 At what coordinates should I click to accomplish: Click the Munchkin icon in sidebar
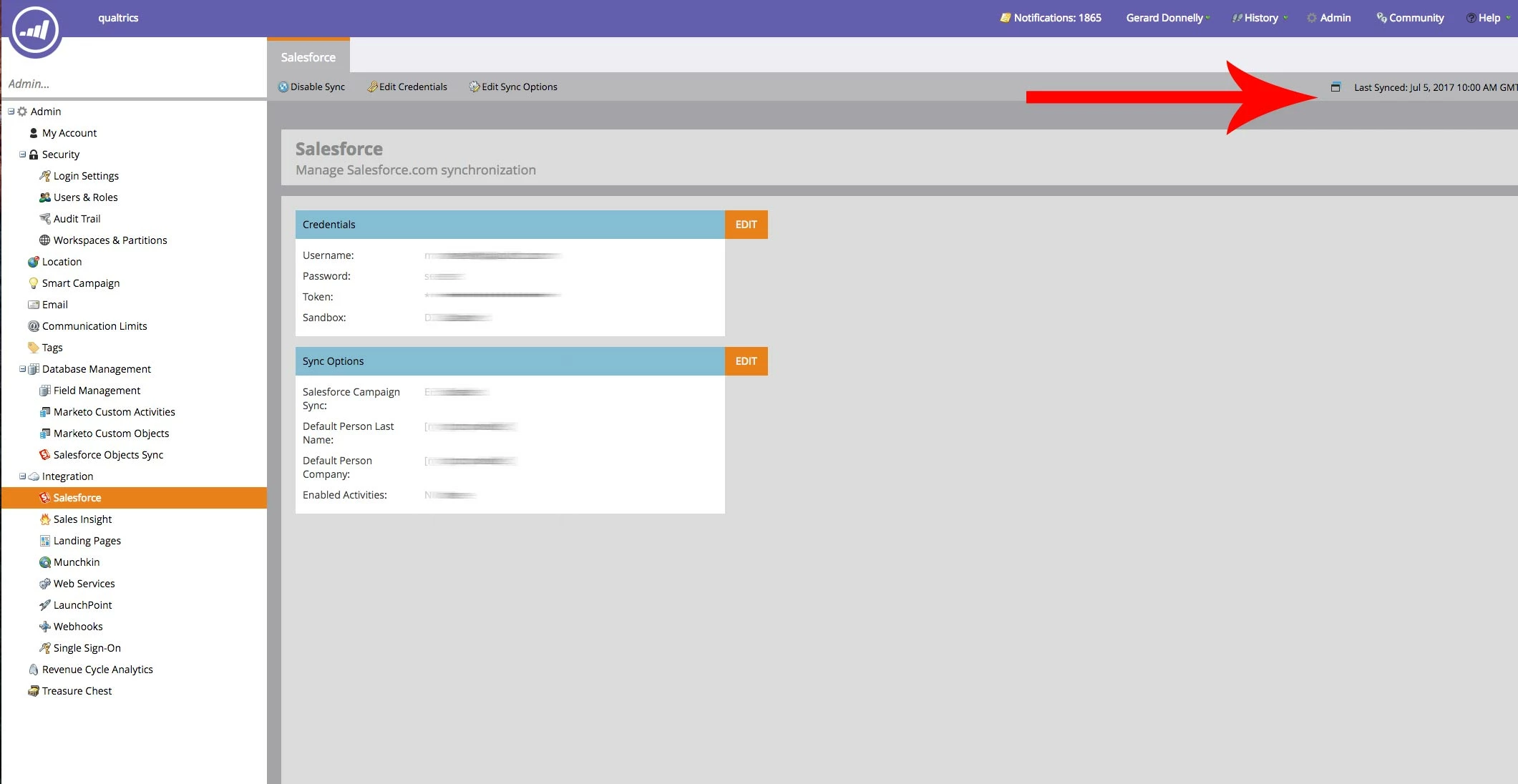coord(44,562)
